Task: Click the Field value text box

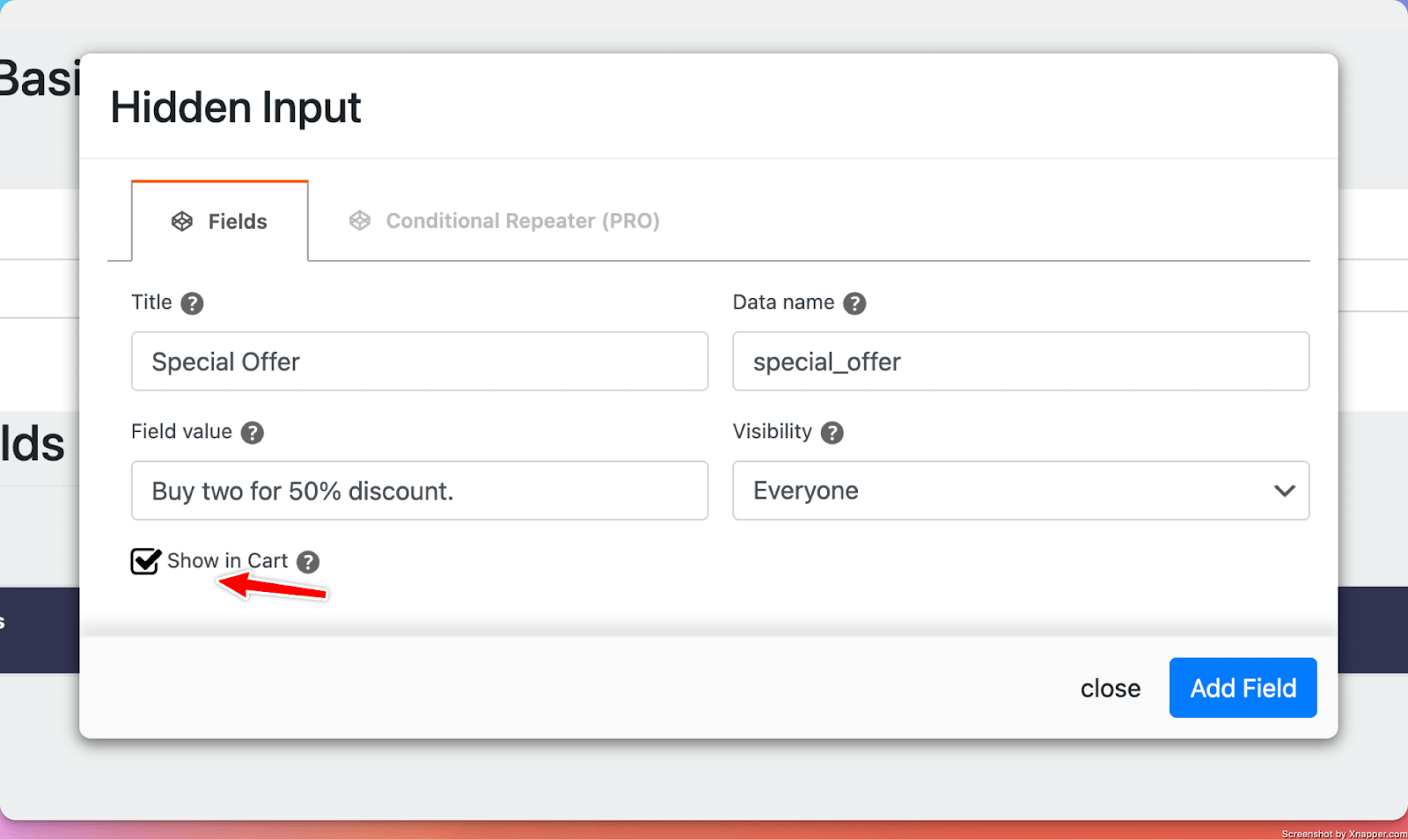Action: [419, 491]
